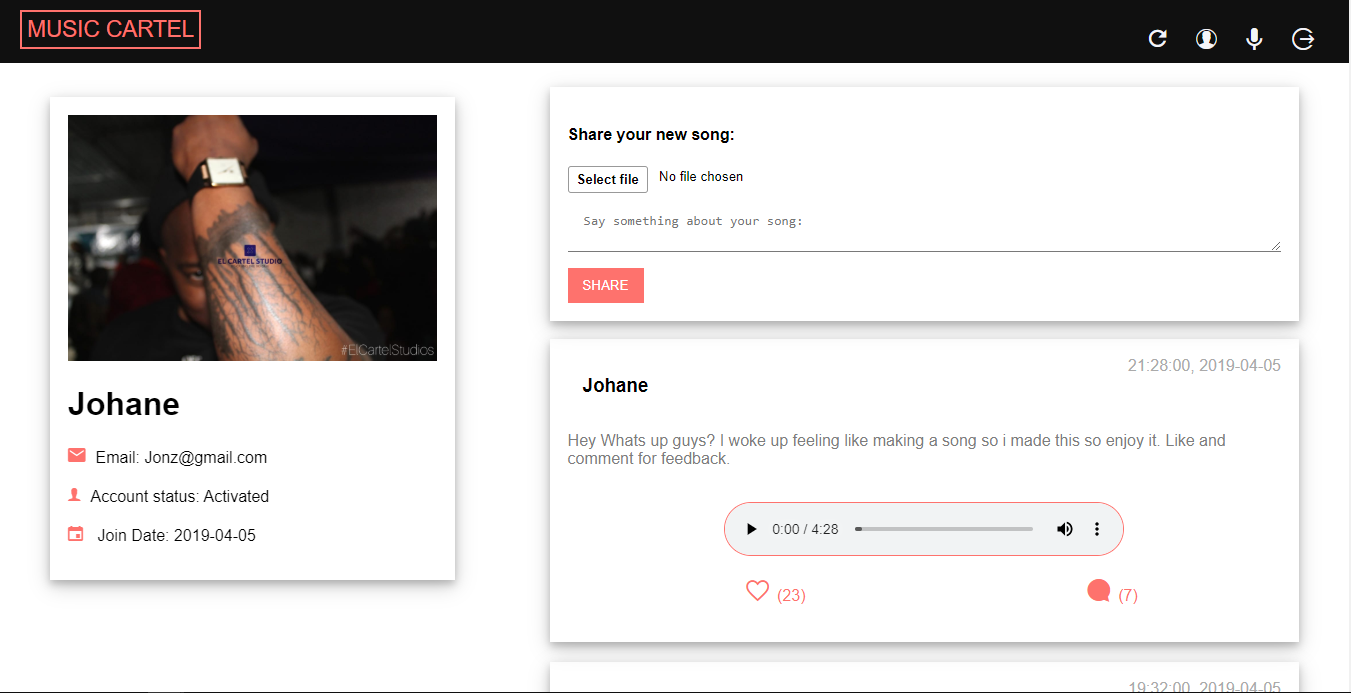
Task: Click the MUSIC CARTEL logo
Action: [x=111, y=29]
